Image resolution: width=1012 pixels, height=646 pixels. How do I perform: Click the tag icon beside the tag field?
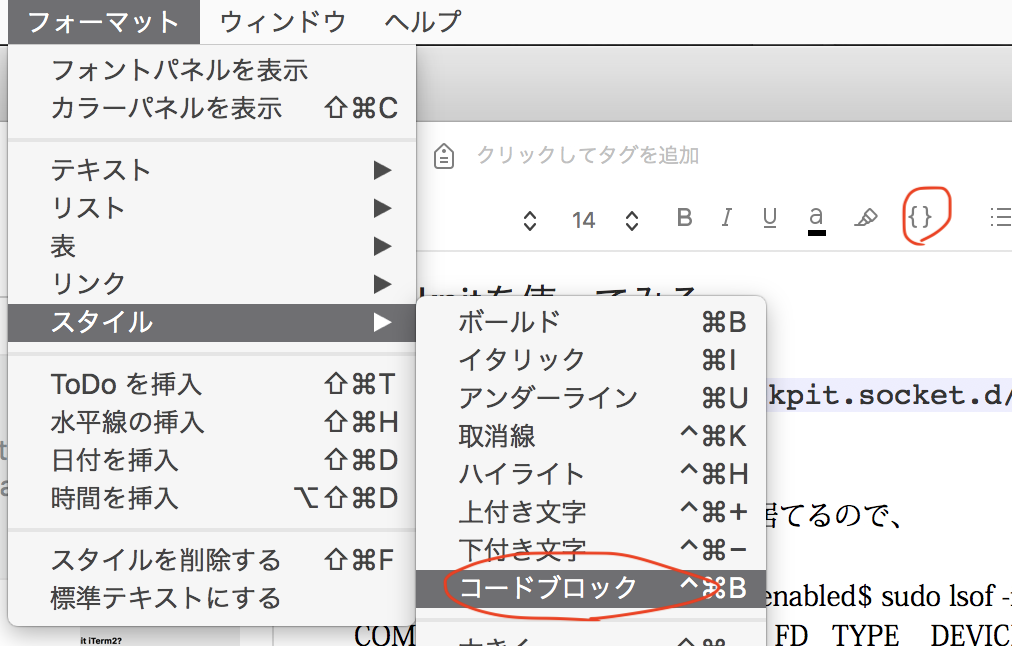444,156
